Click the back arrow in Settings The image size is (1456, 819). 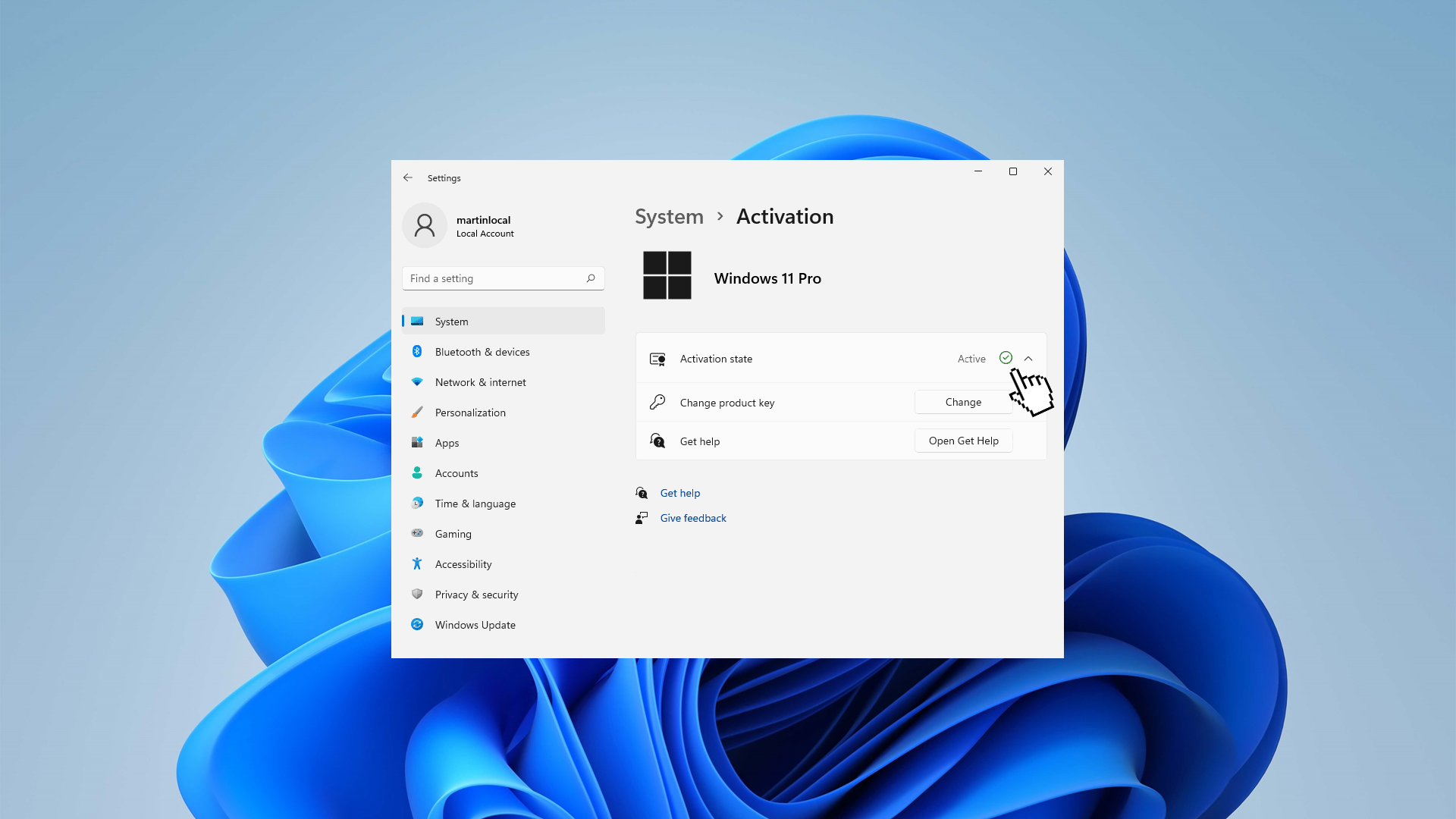(408, 177)
